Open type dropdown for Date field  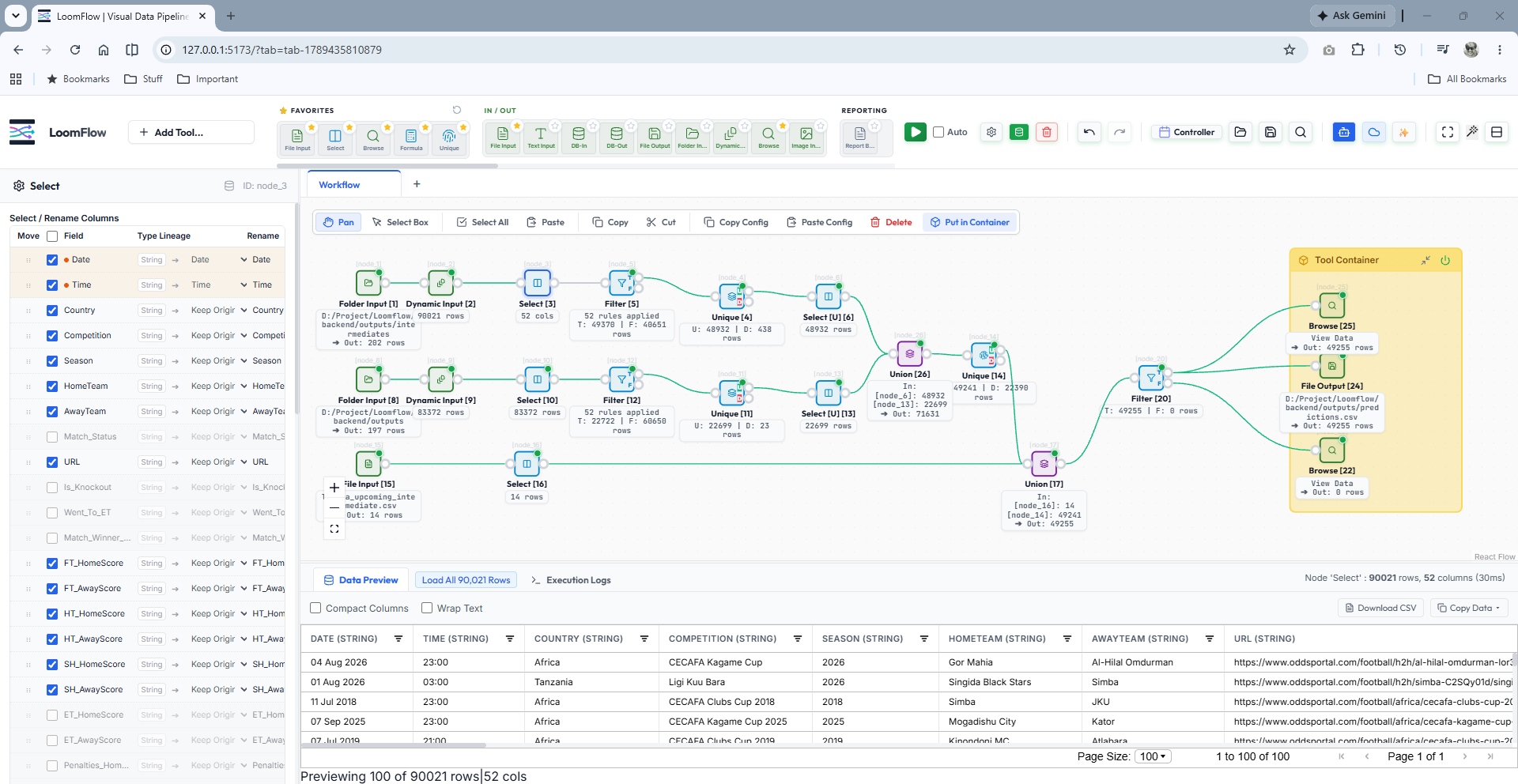[219, 260]
